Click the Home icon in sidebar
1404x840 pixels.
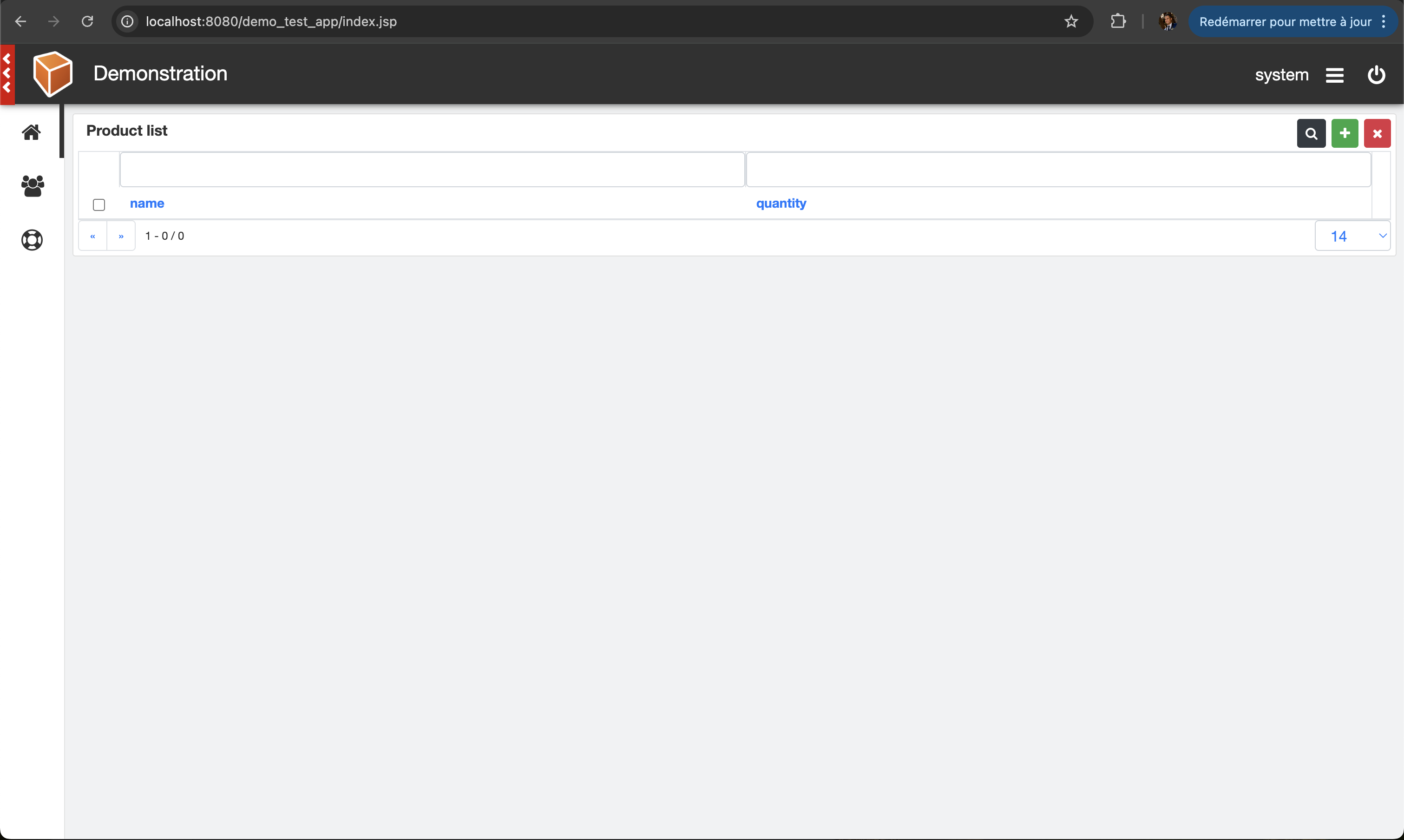(32, 132)
